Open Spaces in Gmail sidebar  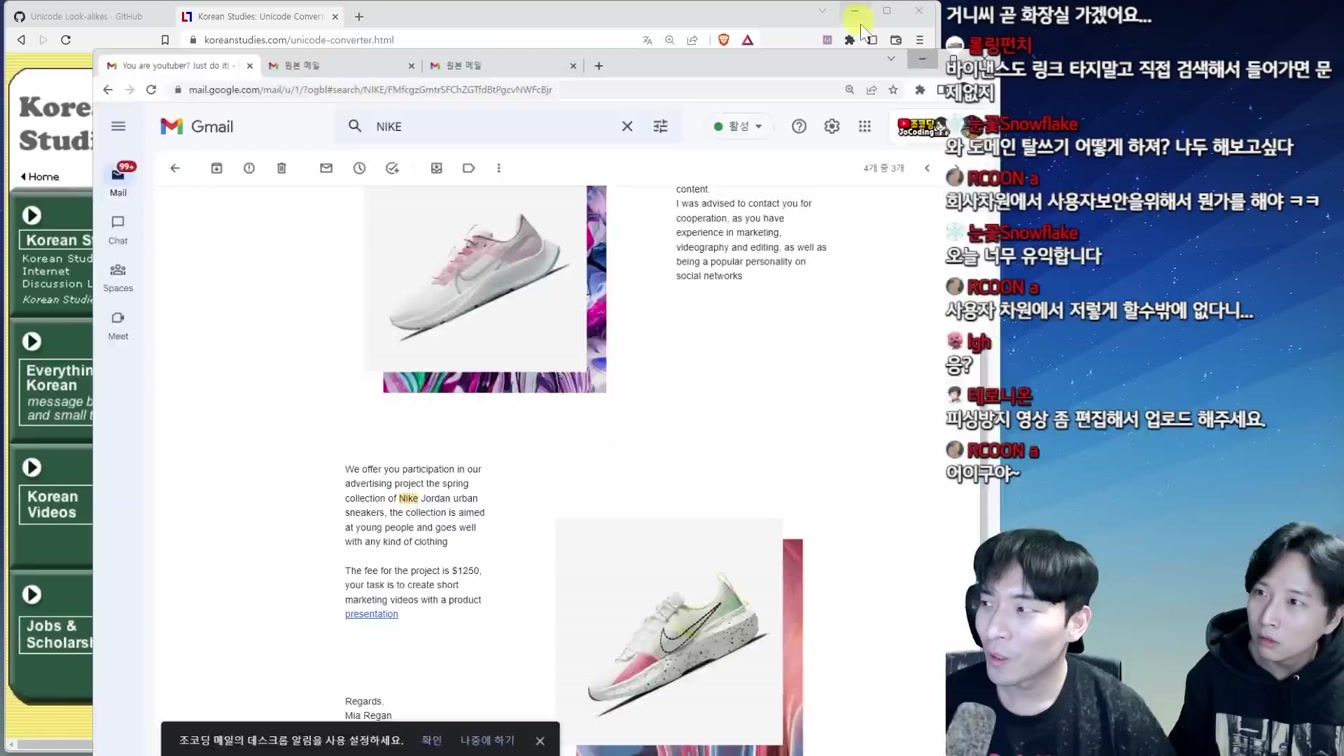coord(118,277)
